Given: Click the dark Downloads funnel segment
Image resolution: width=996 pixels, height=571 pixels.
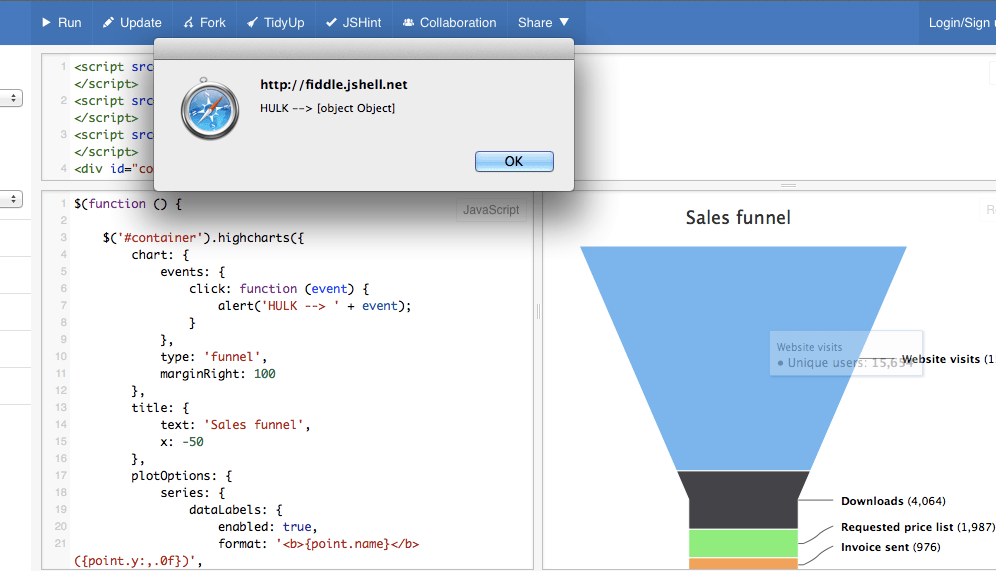Looking at the screenshot, I should point(743,500).
